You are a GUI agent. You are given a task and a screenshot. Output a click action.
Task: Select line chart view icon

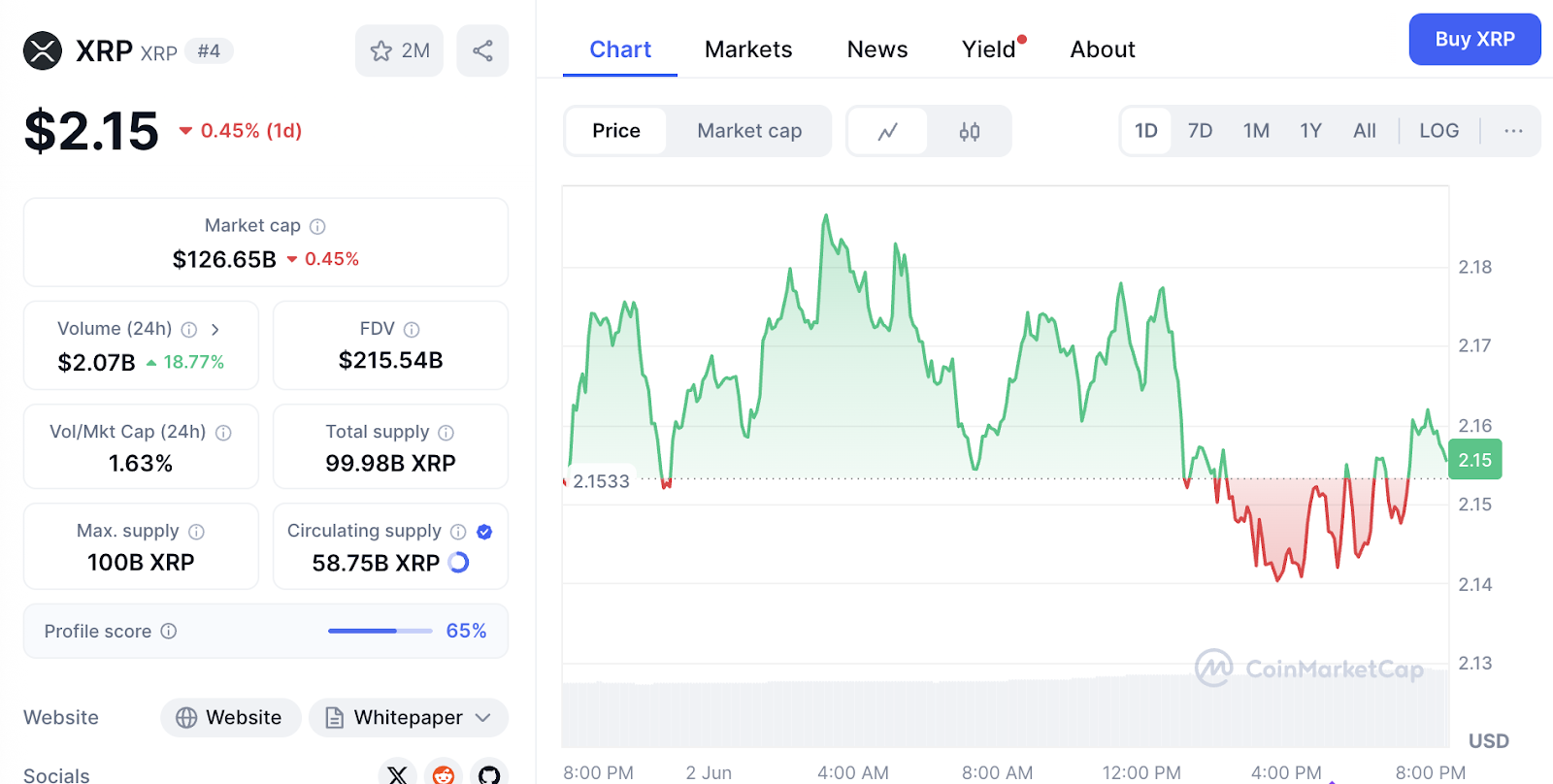click(x=887, y=131)
